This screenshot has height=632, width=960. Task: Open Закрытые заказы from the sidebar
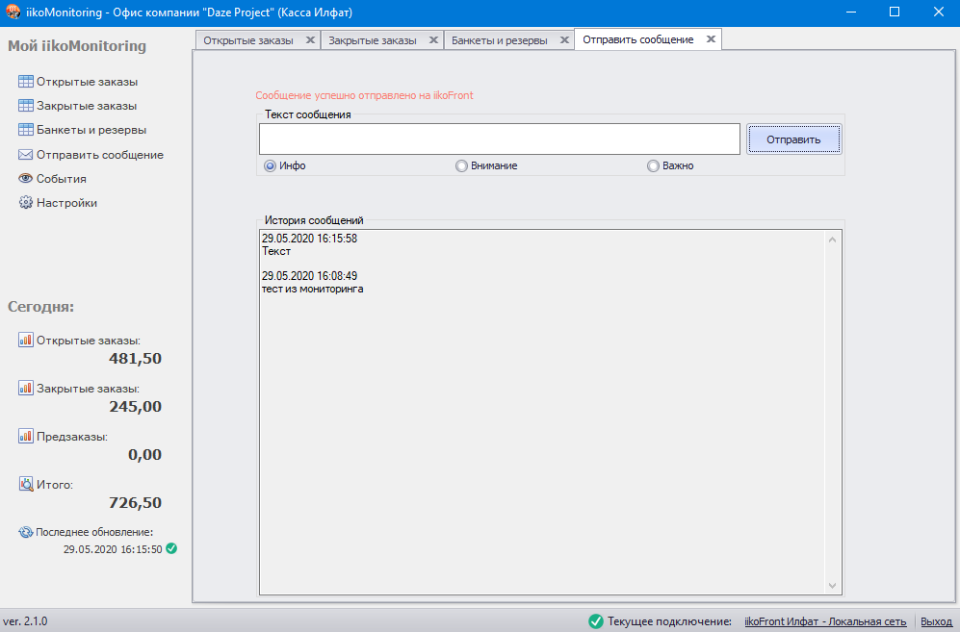click(x=86, y=105)
